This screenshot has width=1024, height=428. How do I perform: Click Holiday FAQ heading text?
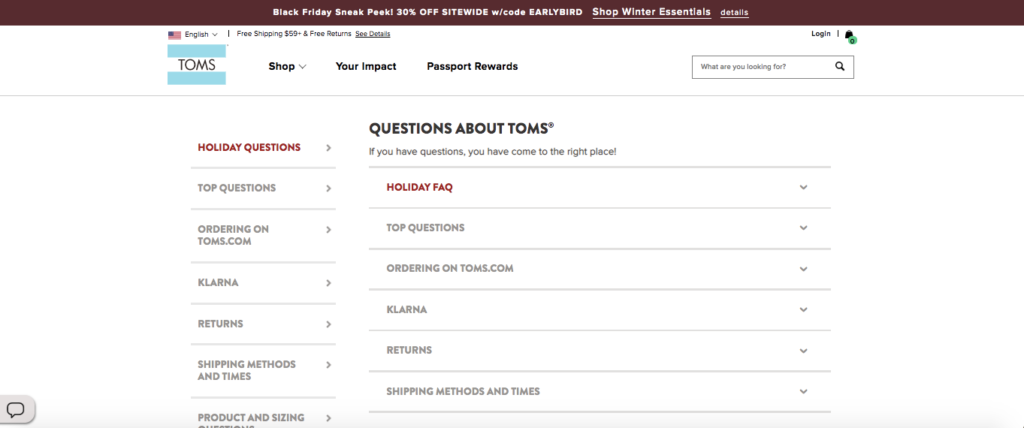click(419, 188)
